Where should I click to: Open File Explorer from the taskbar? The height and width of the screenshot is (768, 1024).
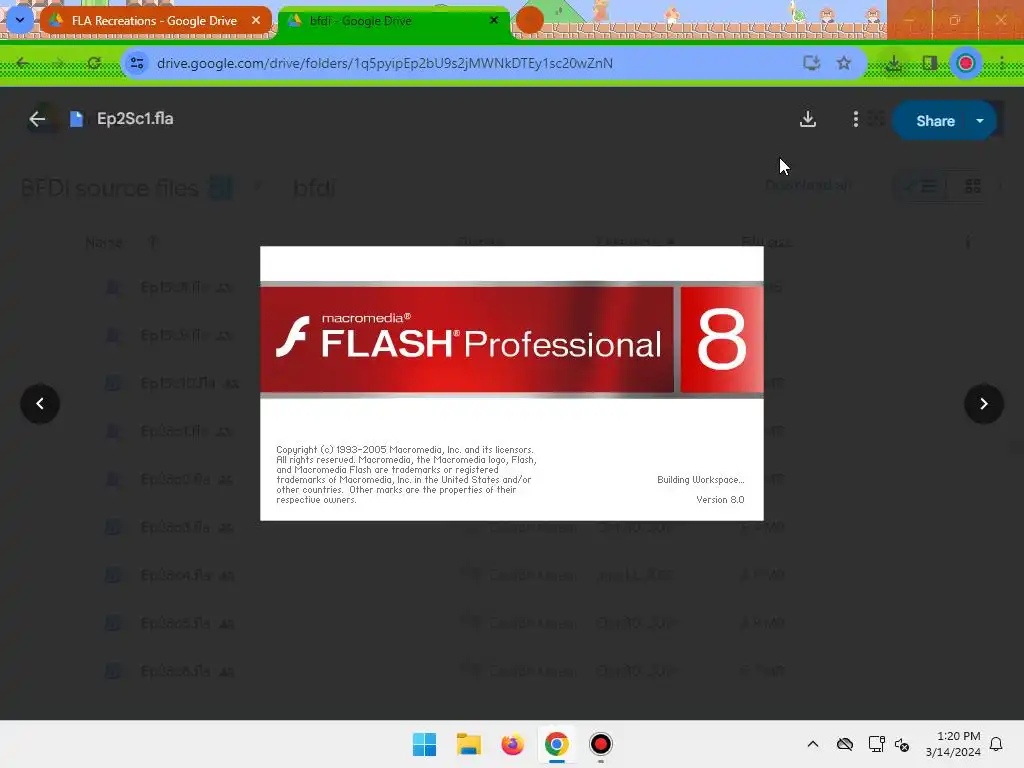pos(468,744)
